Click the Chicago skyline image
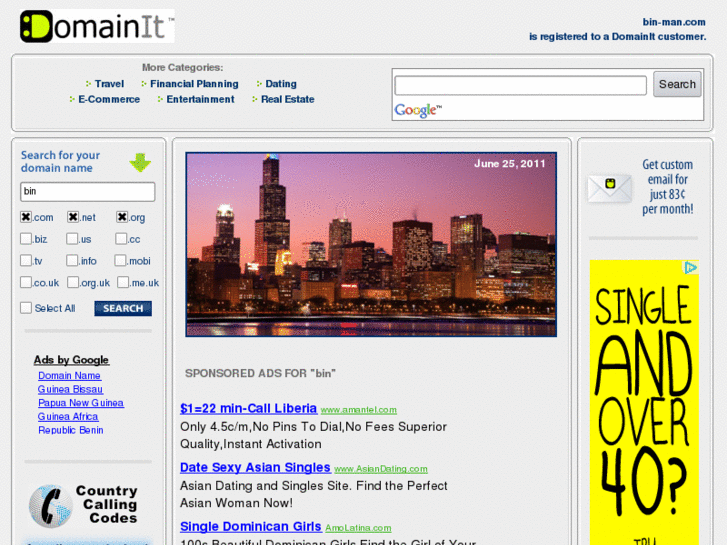This screenshot has height=545, width=727. pos(371,244)
